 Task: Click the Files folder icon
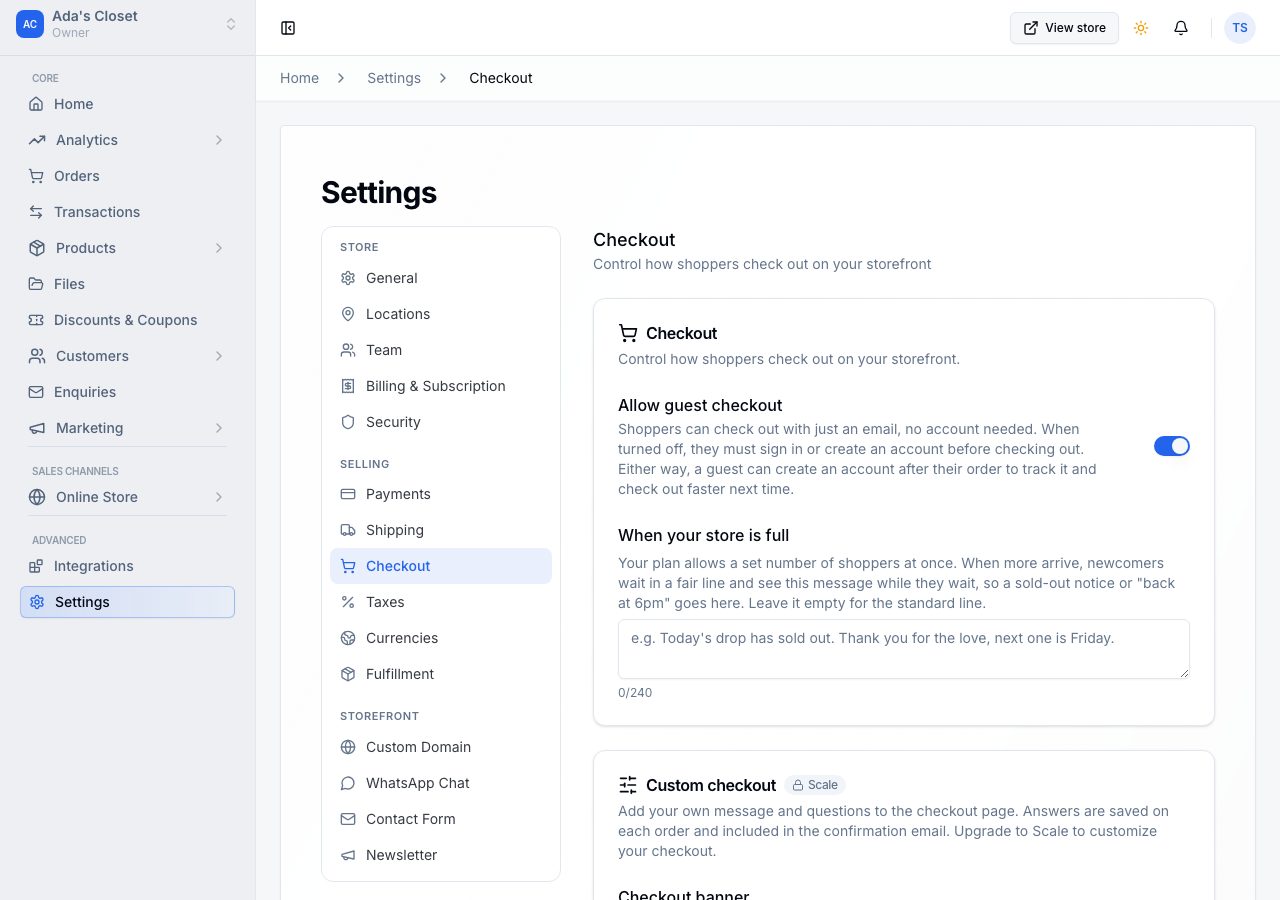click(x=36, y=284)
